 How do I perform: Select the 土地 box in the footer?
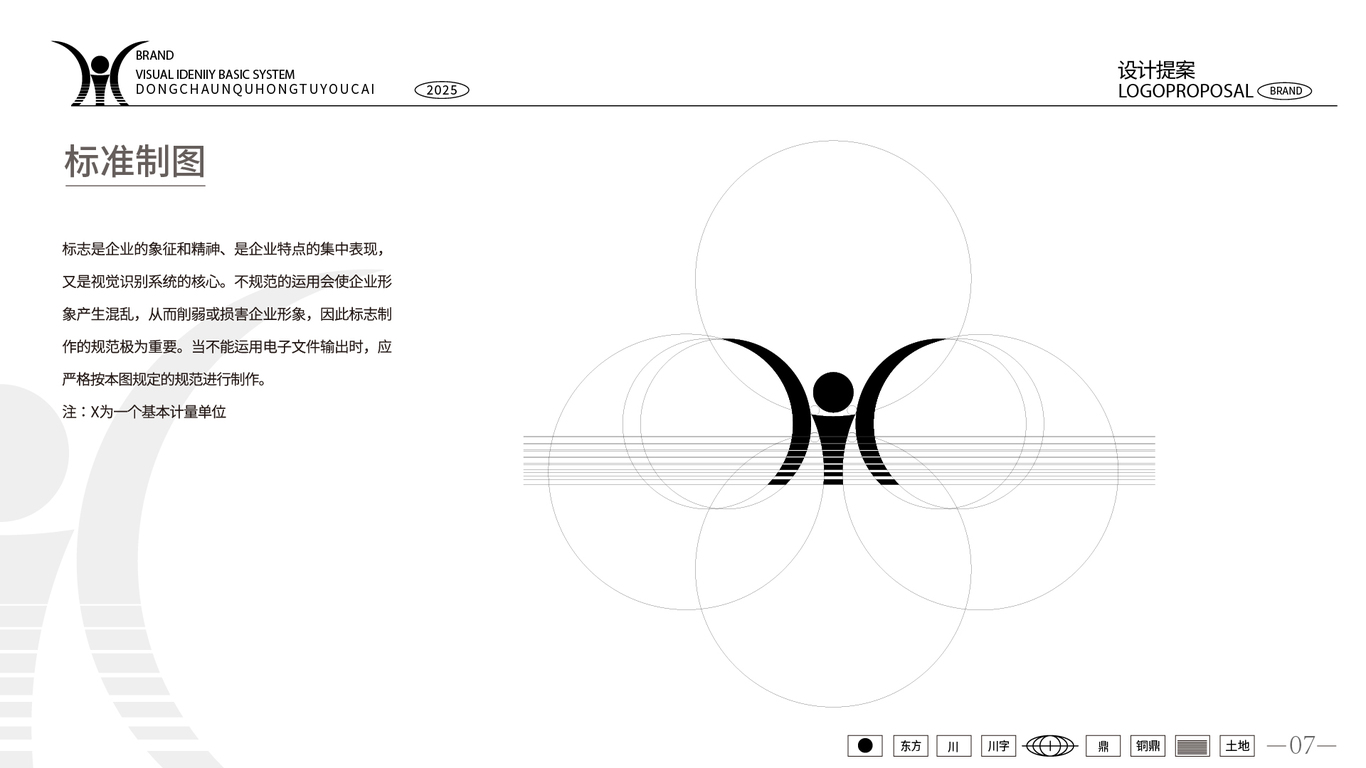(1237, 746)
